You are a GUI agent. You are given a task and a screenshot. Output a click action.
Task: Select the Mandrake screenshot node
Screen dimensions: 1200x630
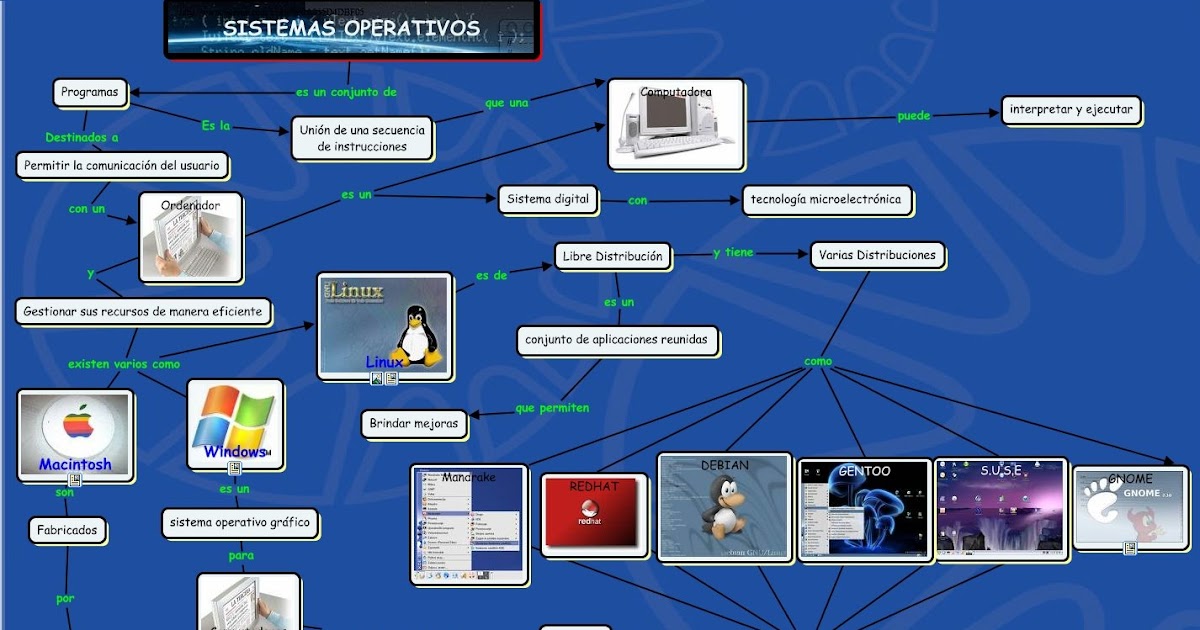(x=469, y=524)
